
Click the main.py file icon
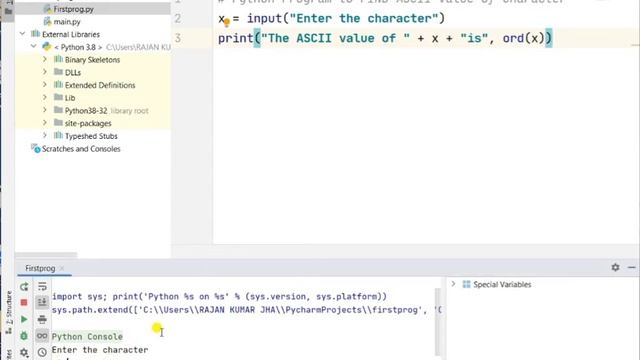[48, 21]
